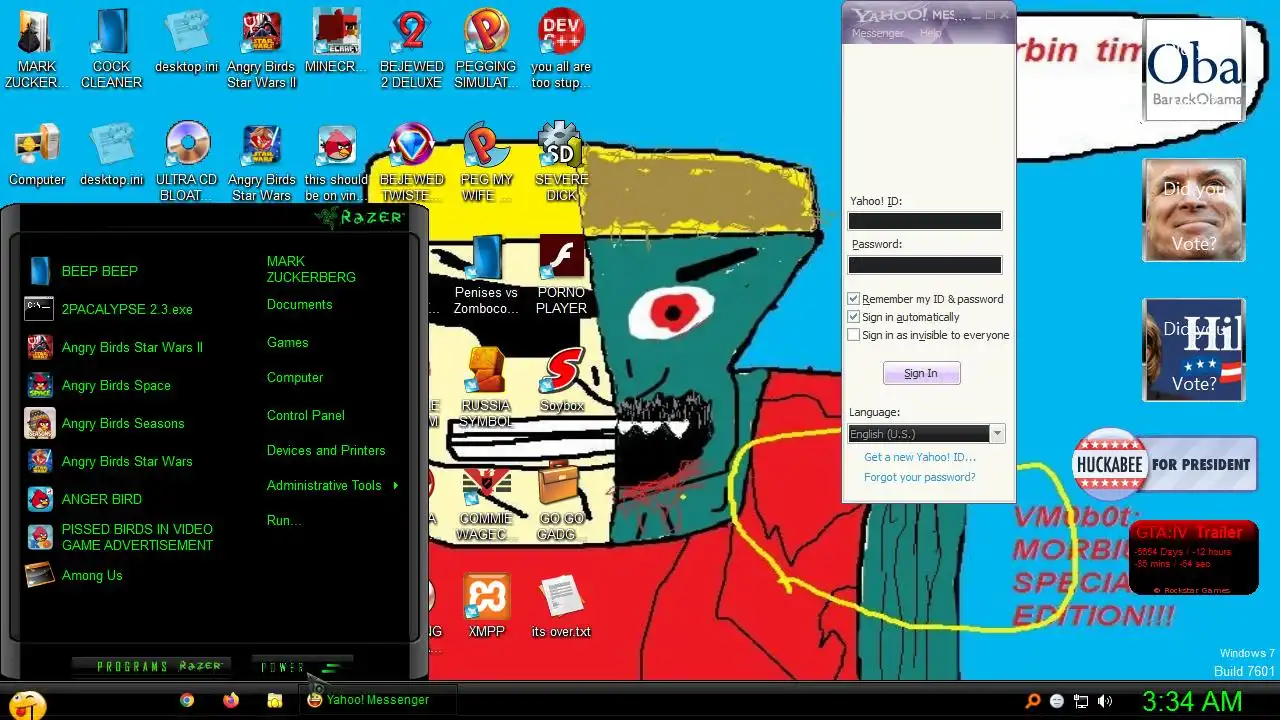This screenshot has width=1280, height=720.
Task: Uncheck 'Sign in automatically'
Action: pyautogui.click(x=853, y=317)
